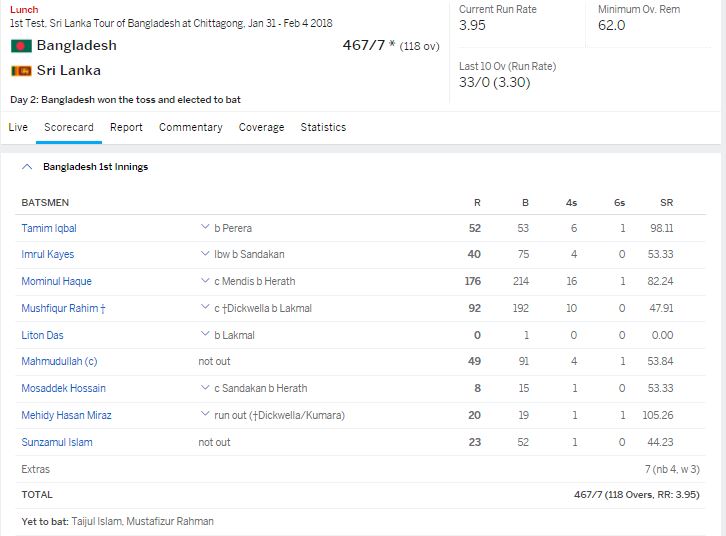The height and width of the screenshot is (536, 726).
Task: Click the Bangladesh flag icon
Action: [20, 46]
